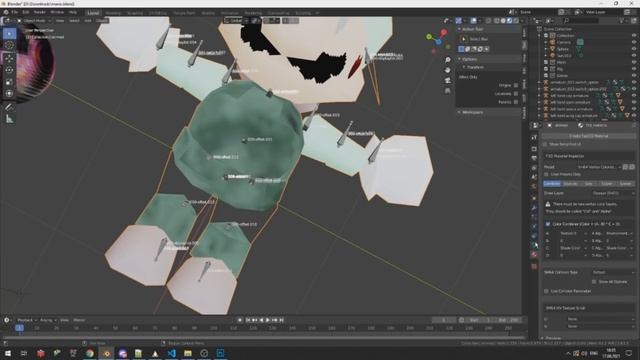
Task: Click the outliner search field
Action: [581, 20]
